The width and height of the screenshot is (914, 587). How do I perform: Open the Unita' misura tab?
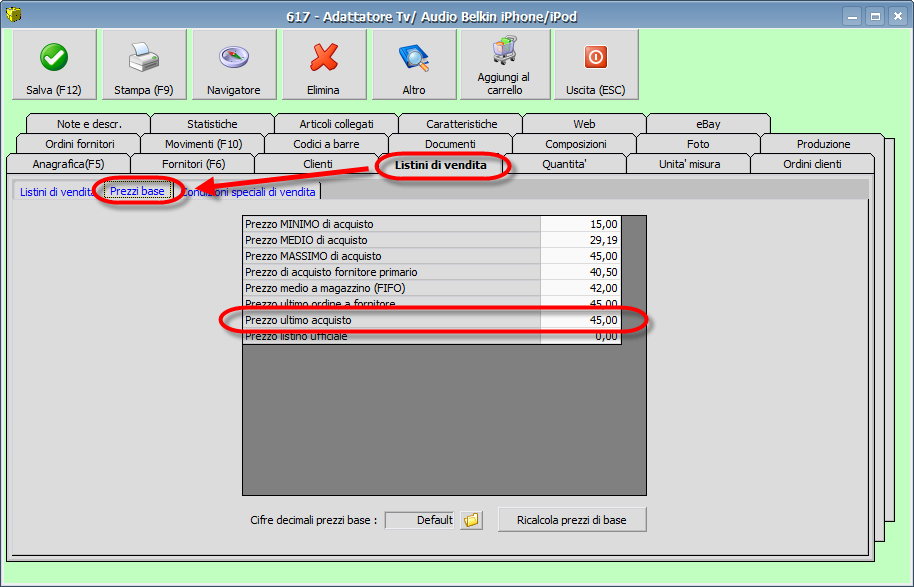[x=689, y=164]
